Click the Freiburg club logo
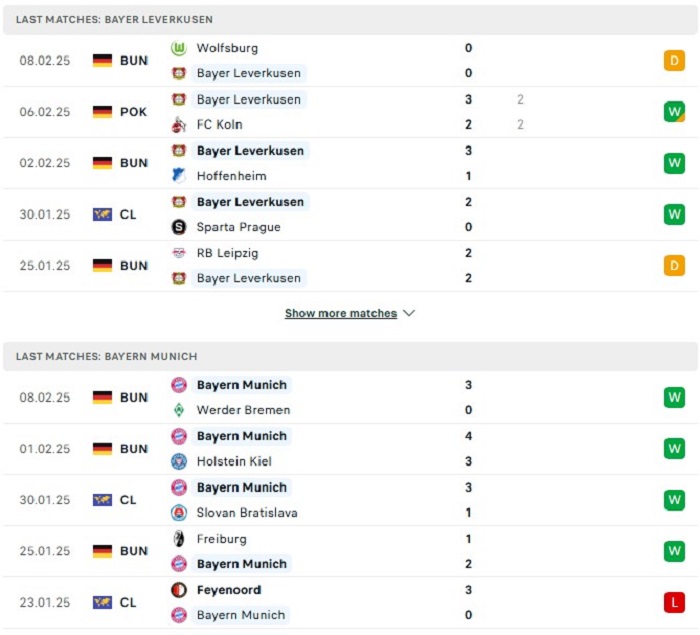700x635 pixels. click(x=179, y=539)
